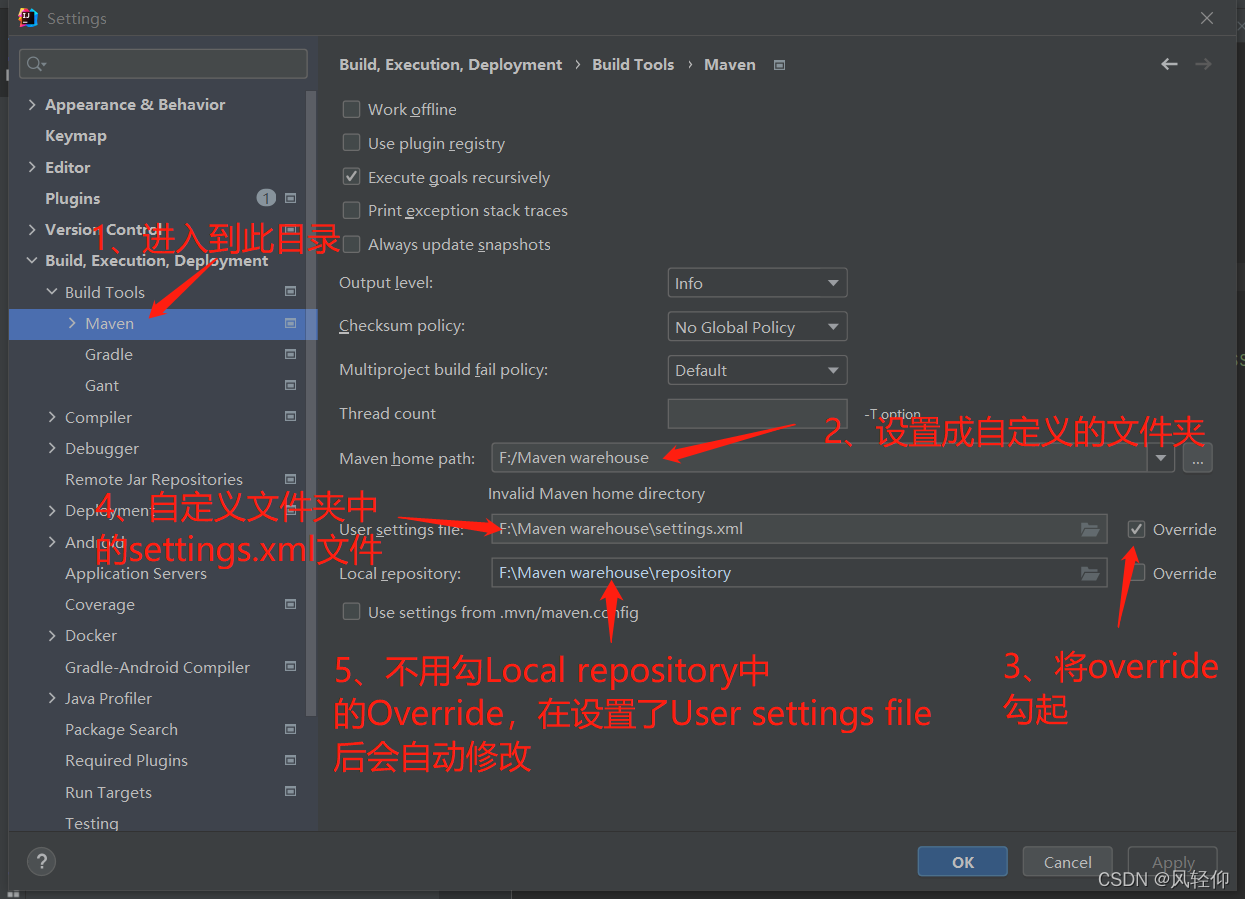This screenshot has height=899, width=1245.
Task: Open the Coverage settings page
Action: [x=100, y=604]
